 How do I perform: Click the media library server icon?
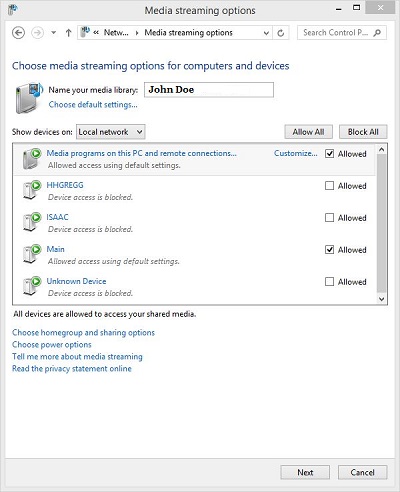(29, 98)
